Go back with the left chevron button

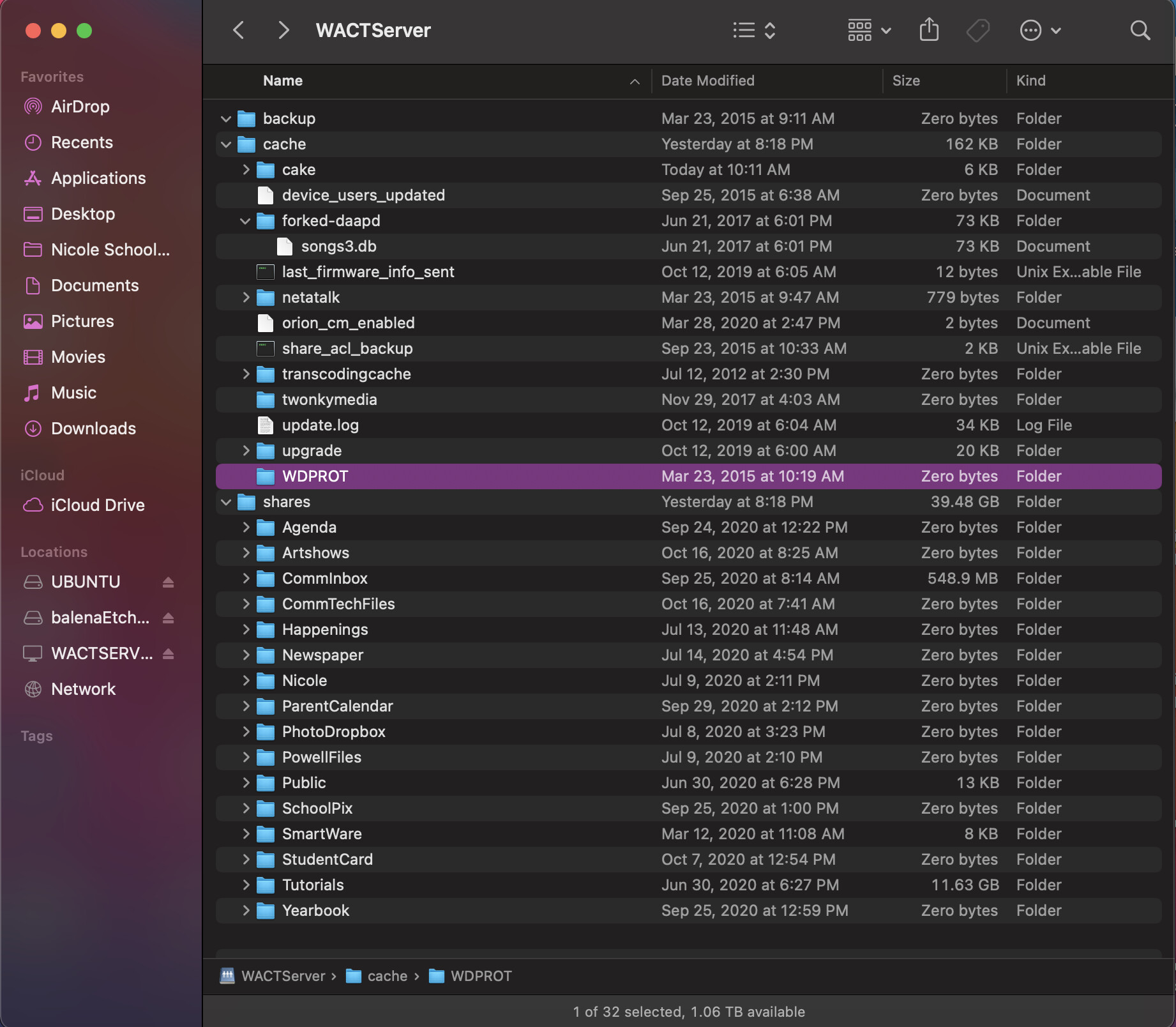point(239,30)
